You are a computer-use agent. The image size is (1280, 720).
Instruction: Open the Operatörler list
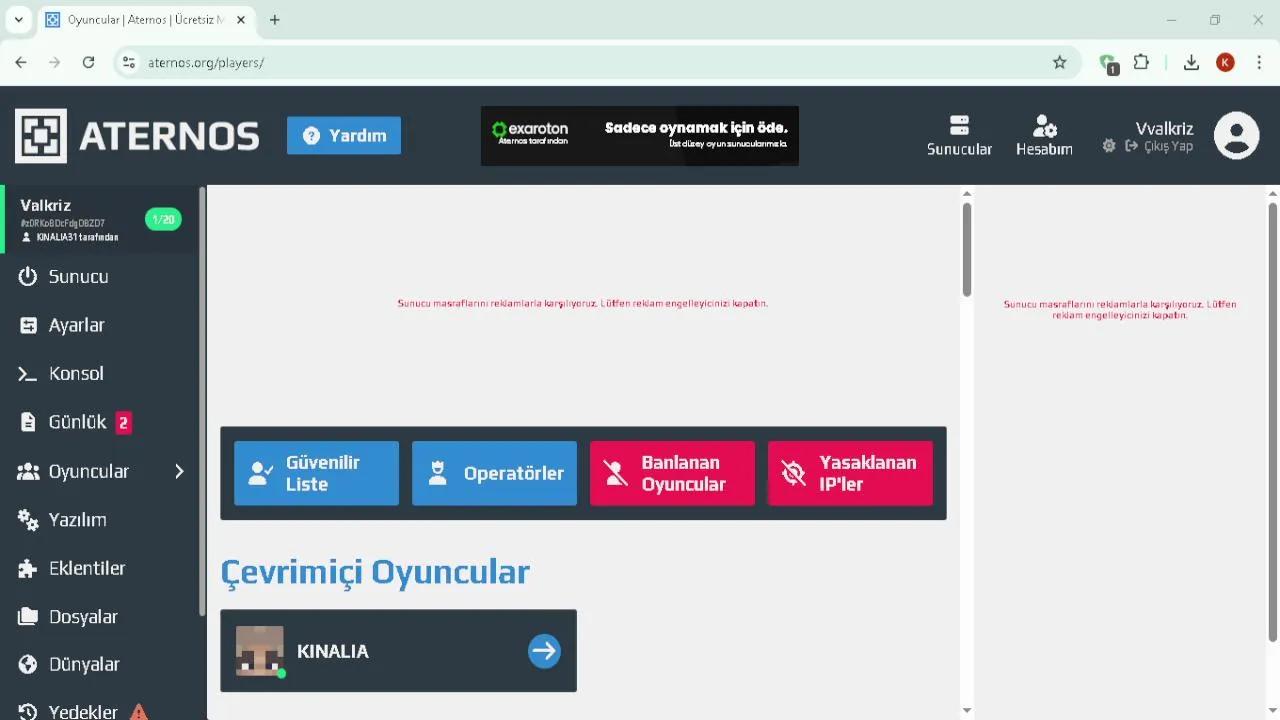(494, 473)
